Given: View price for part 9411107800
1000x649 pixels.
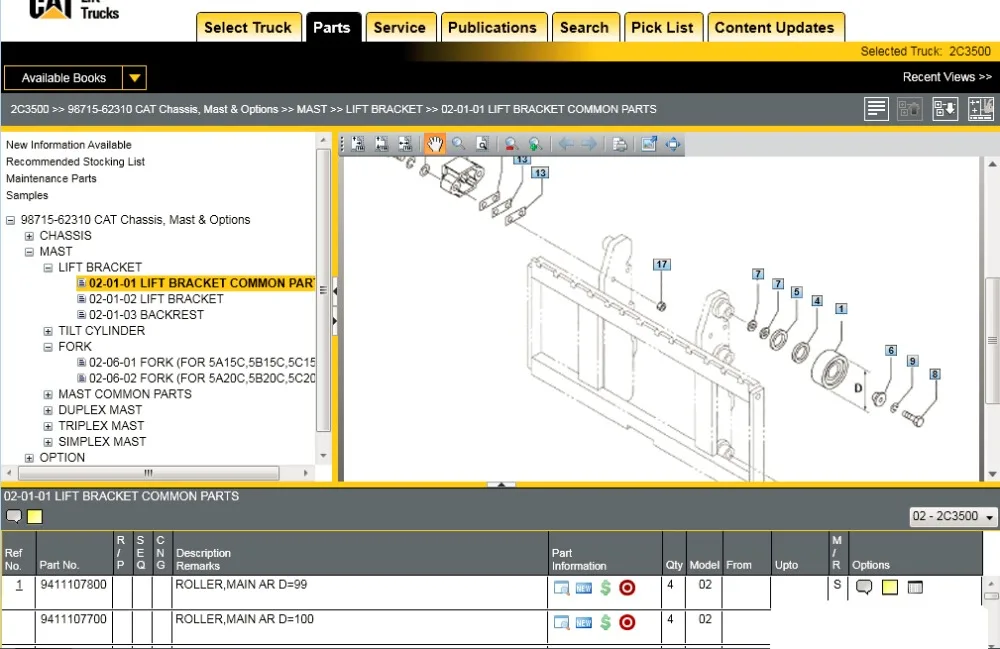Looking at the screenshot, I should point(605,588).
